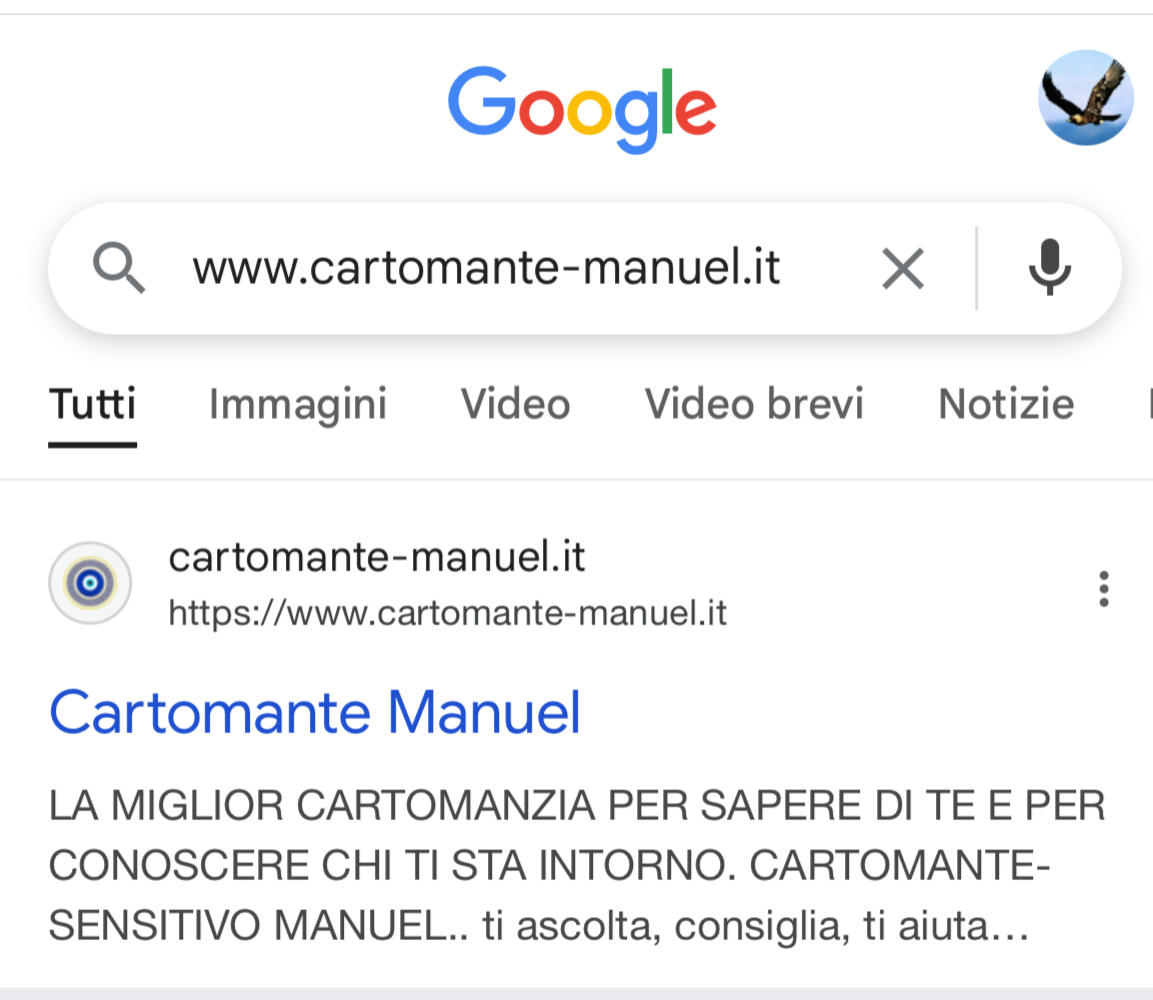This screenshot has width=1153, height=1000.
Task: Start voice search with the microphone icon
Action: 1049,268
